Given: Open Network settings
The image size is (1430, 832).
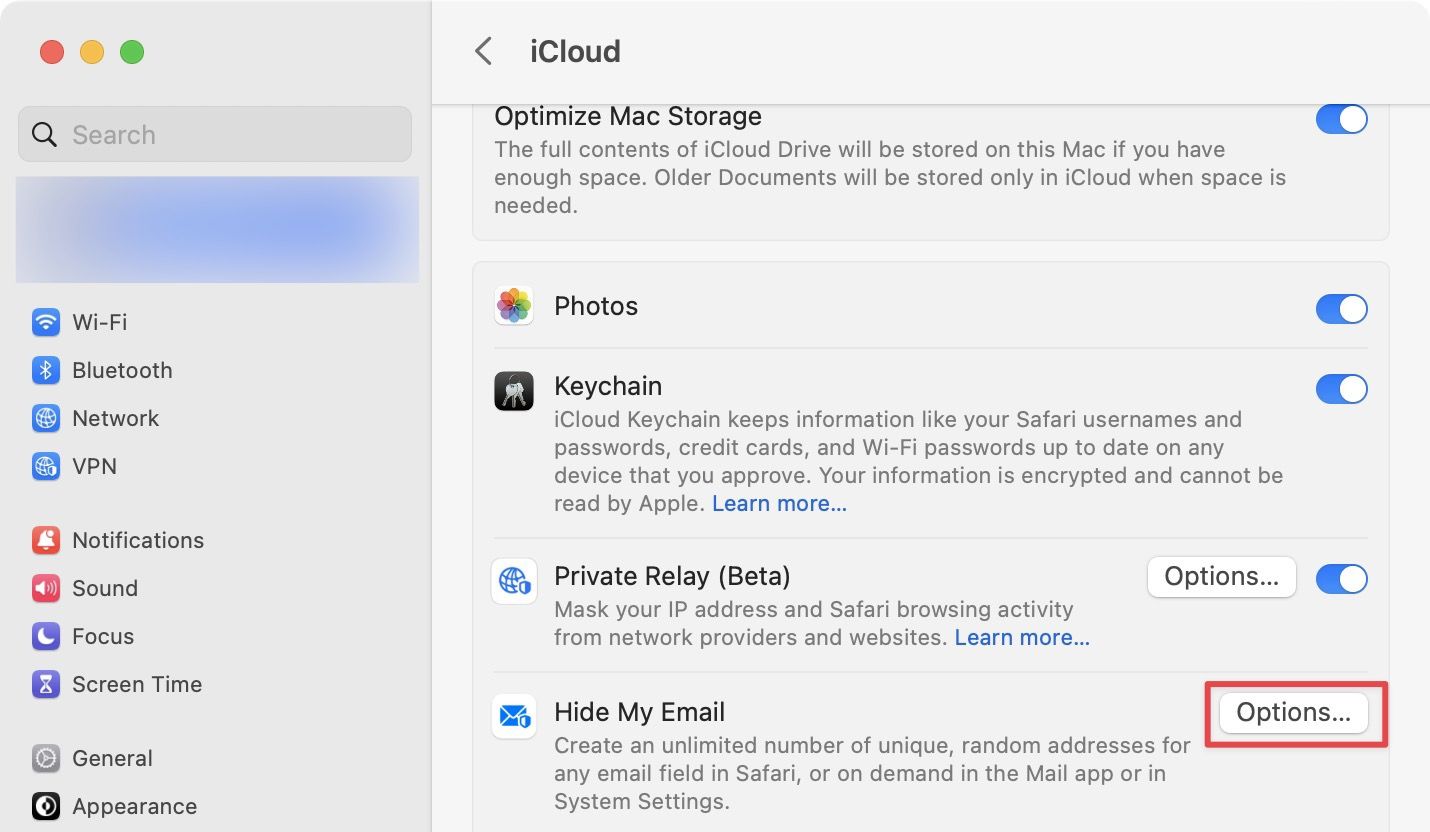Looking at the screenshot, I should 115,418.
